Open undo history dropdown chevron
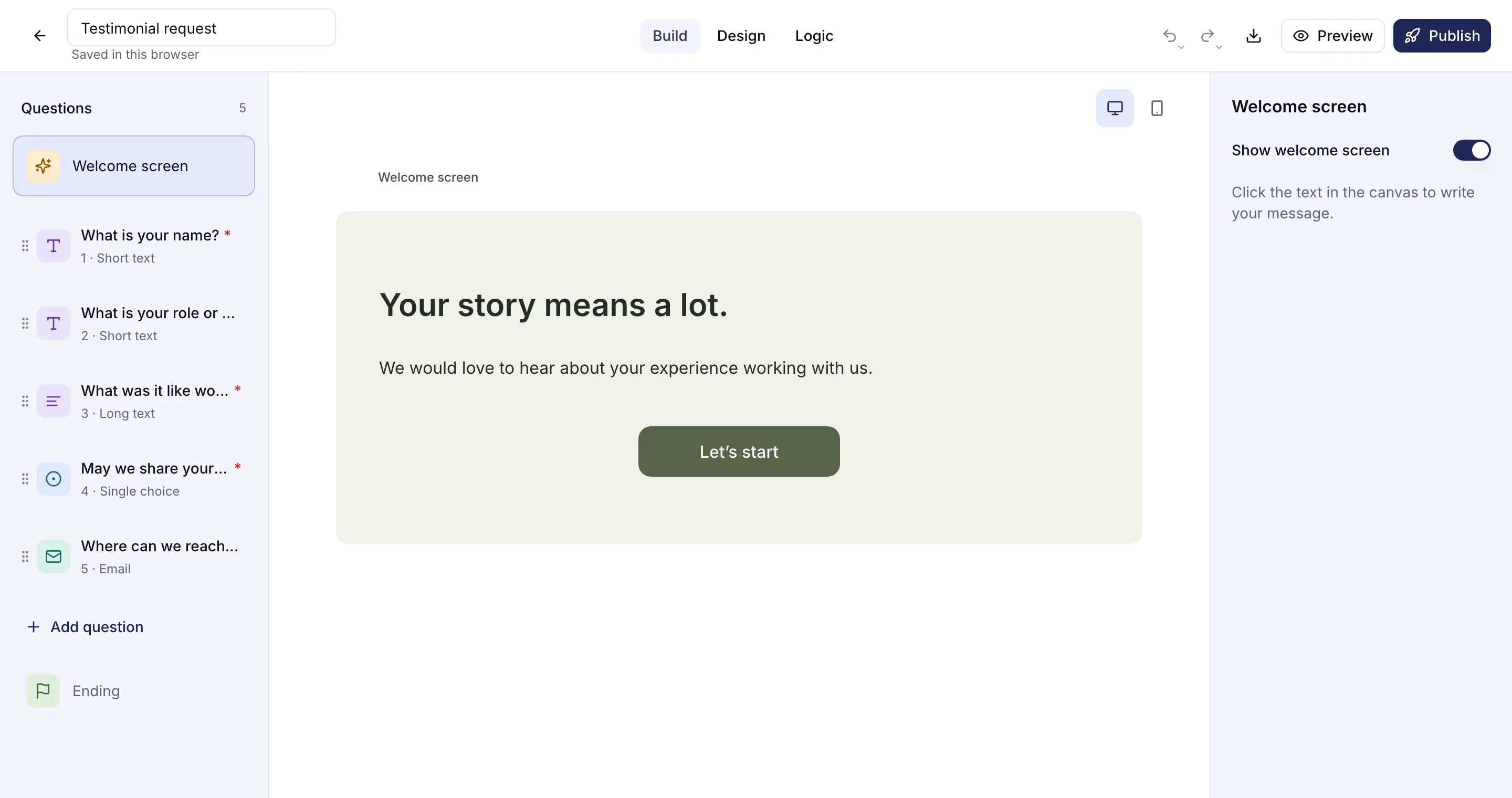 pos(1181,47)
